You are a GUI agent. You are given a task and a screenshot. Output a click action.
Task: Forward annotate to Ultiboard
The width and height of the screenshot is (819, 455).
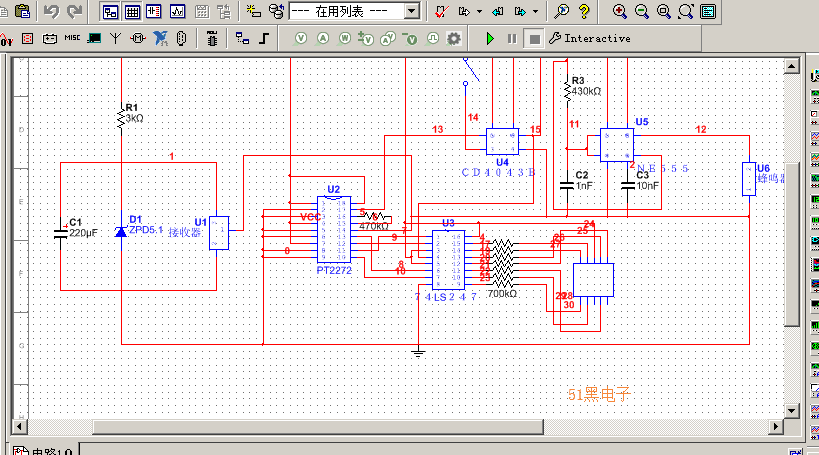(520, 11)
